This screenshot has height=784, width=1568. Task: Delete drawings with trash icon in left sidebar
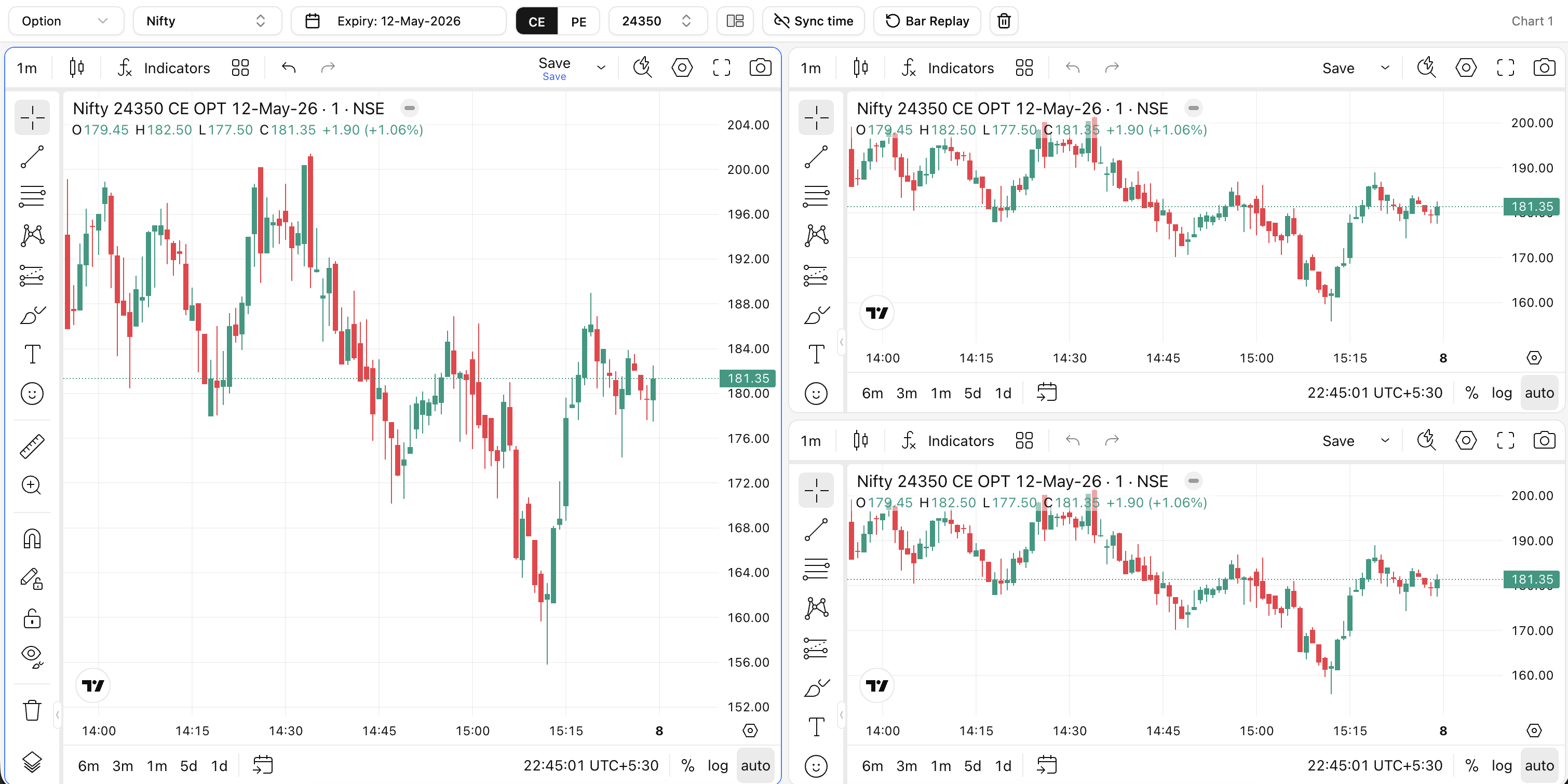32,710
